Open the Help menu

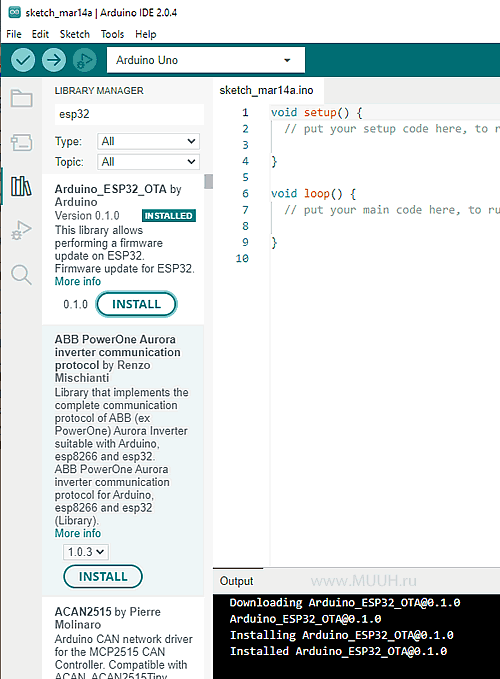[145, 34]
